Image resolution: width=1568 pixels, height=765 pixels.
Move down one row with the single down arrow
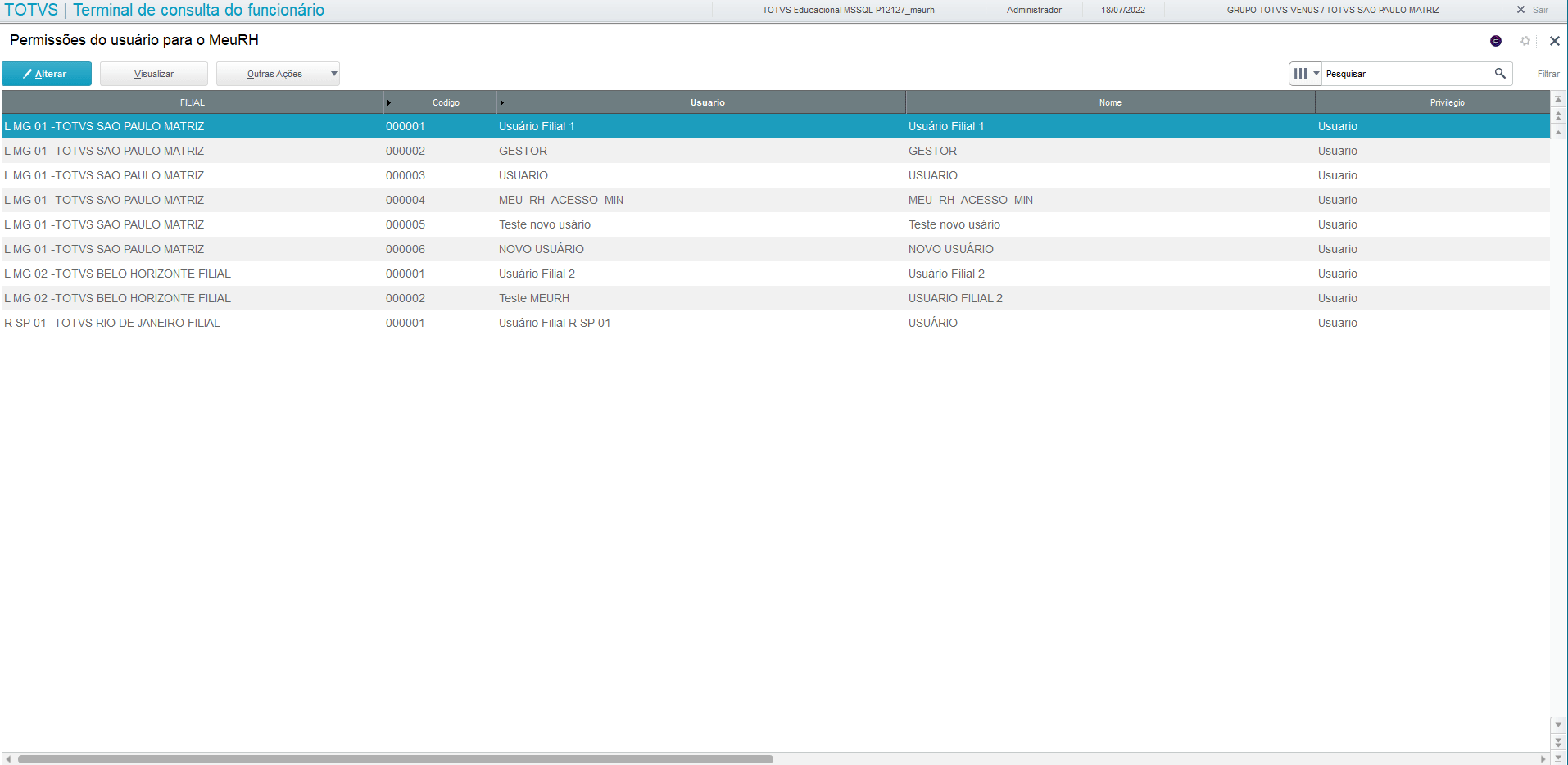pos(1558,725)
